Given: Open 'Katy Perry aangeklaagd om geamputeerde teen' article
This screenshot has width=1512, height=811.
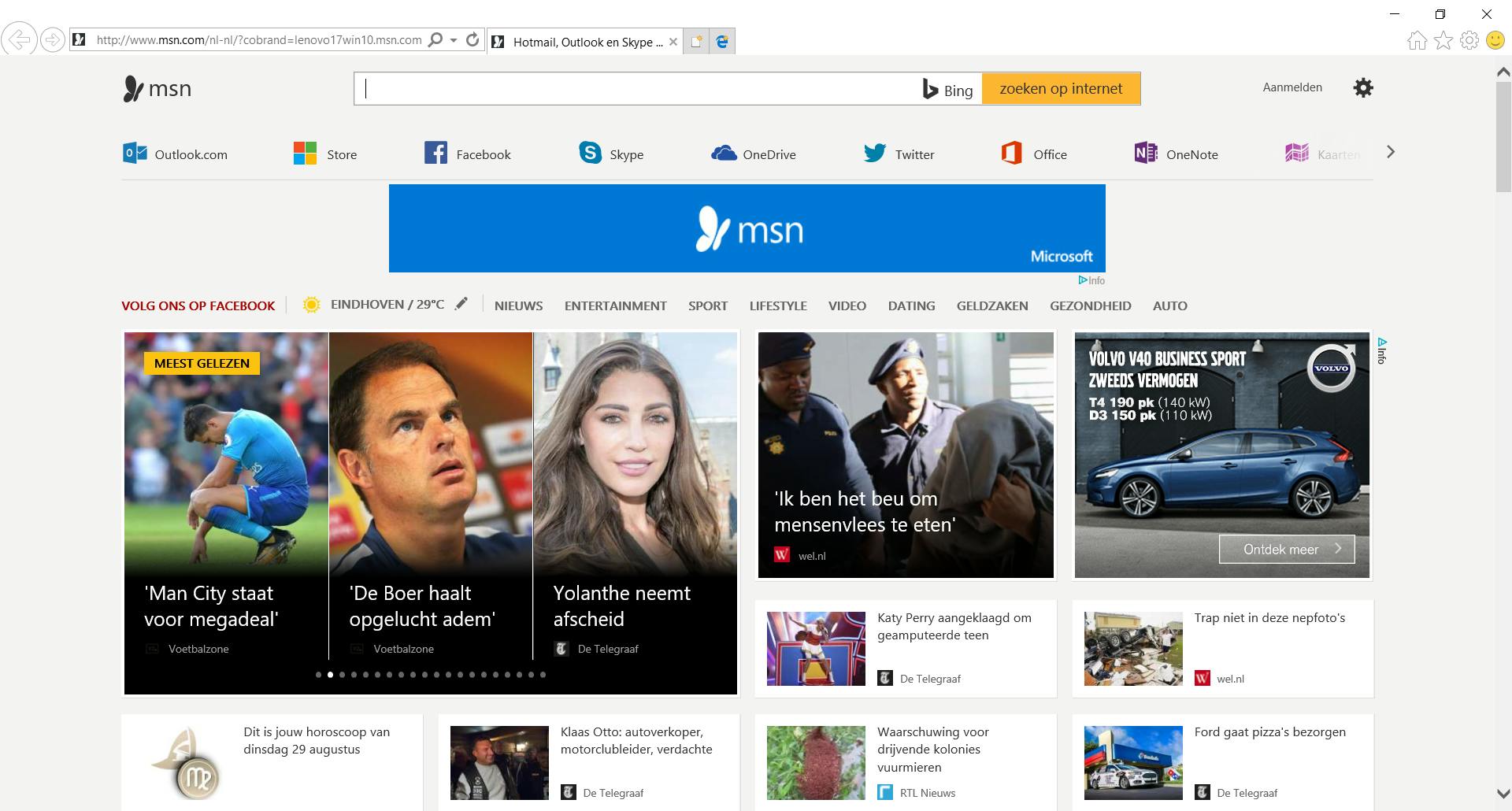Looking at the screenshot, I should [x=906, y=649].
